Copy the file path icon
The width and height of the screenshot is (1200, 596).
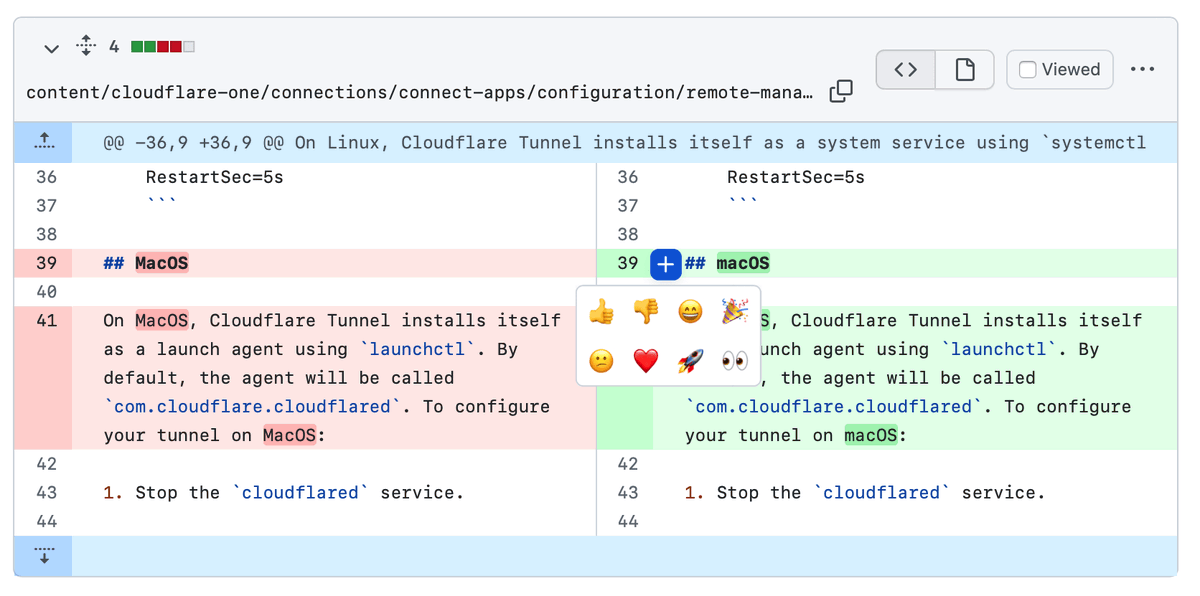pyautogui.click(x=841, y=91)
